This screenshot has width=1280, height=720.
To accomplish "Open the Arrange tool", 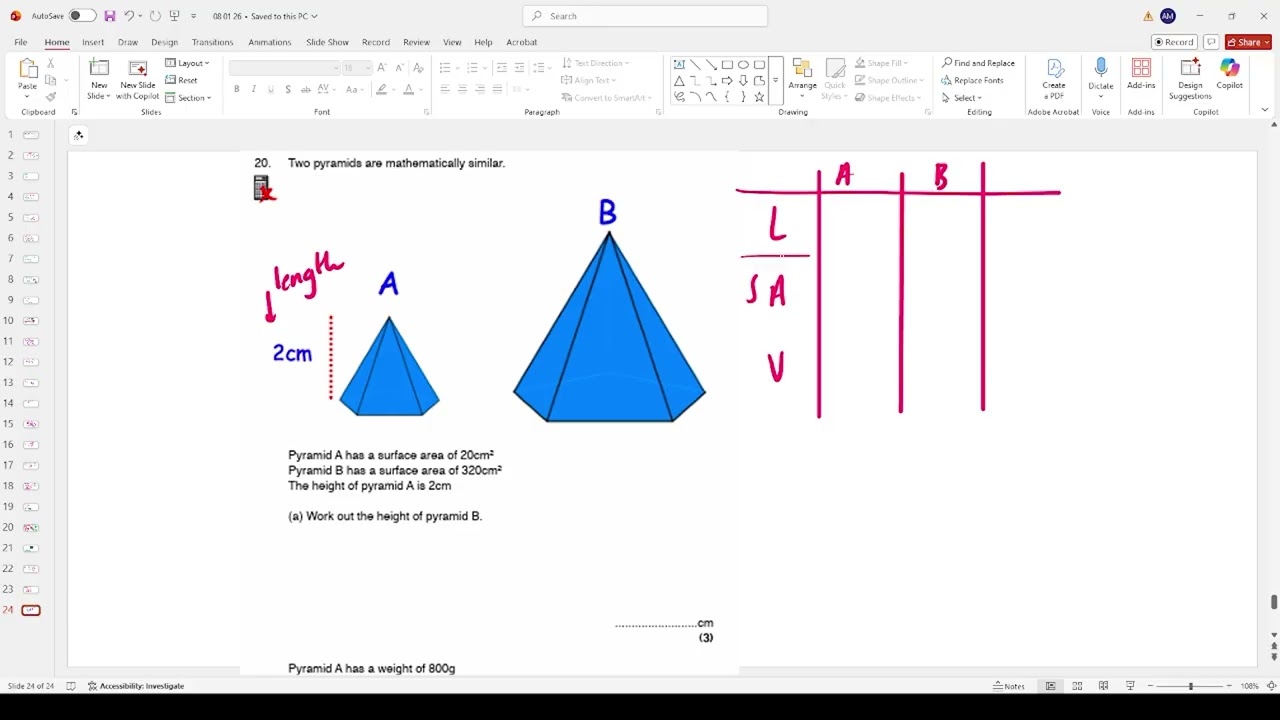I will coord(802,78).
